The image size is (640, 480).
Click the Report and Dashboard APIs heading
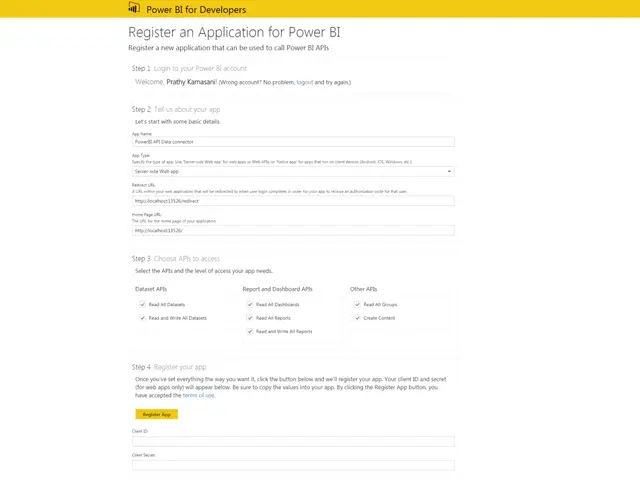click(278, 289)
